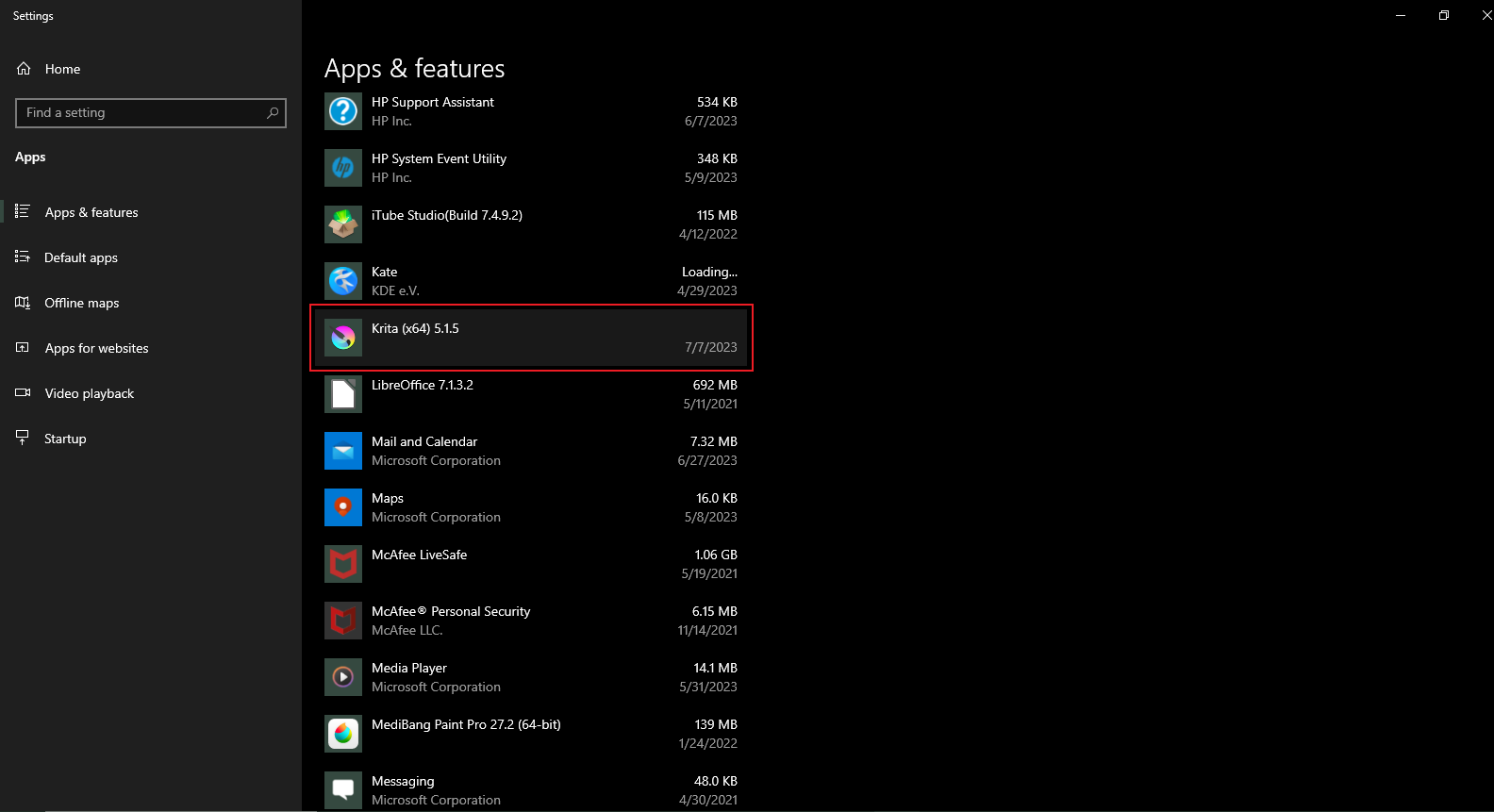This screenshot has width=1494, height=812.
Task: Select the Maps app name
Action: (x=388, y=498)
